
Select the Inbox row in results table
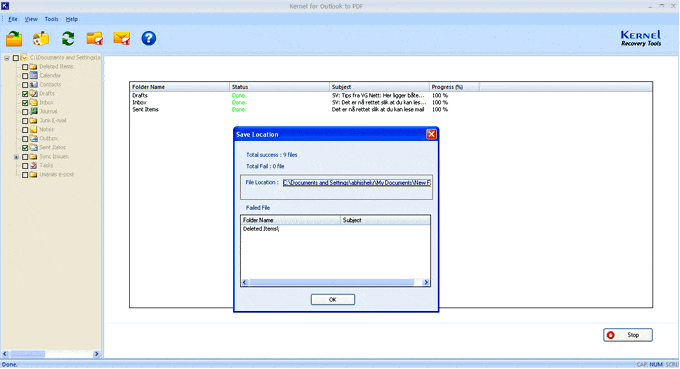391,103
